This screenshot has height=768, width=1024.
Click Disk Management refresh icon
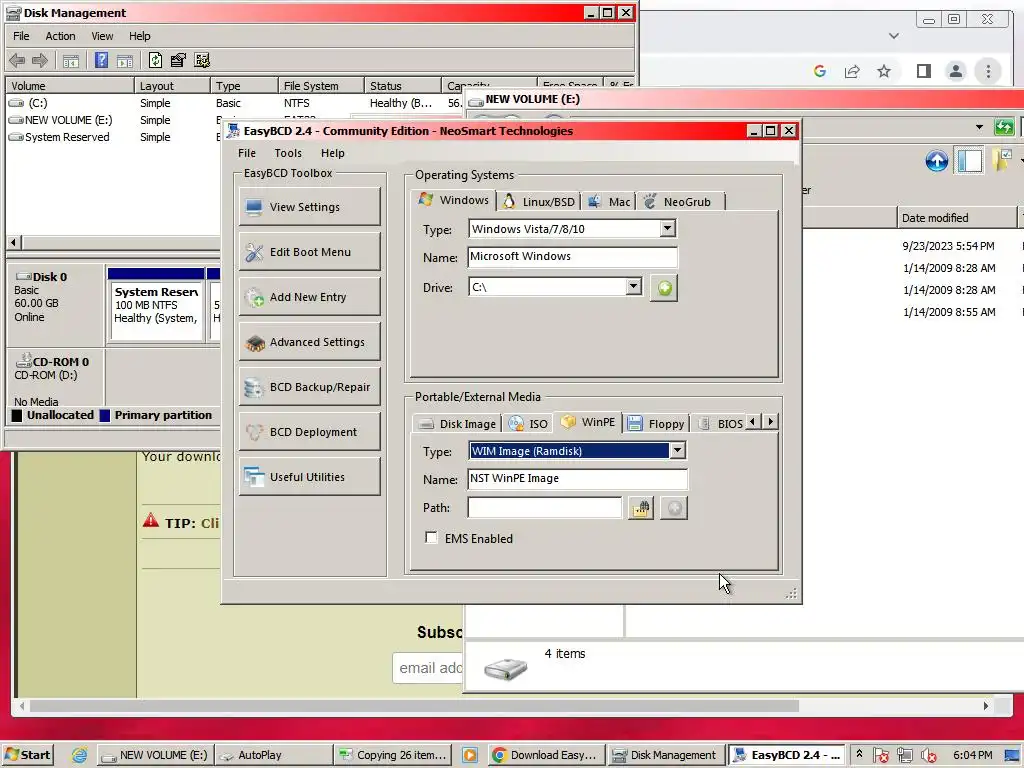[x=155, y=61]
